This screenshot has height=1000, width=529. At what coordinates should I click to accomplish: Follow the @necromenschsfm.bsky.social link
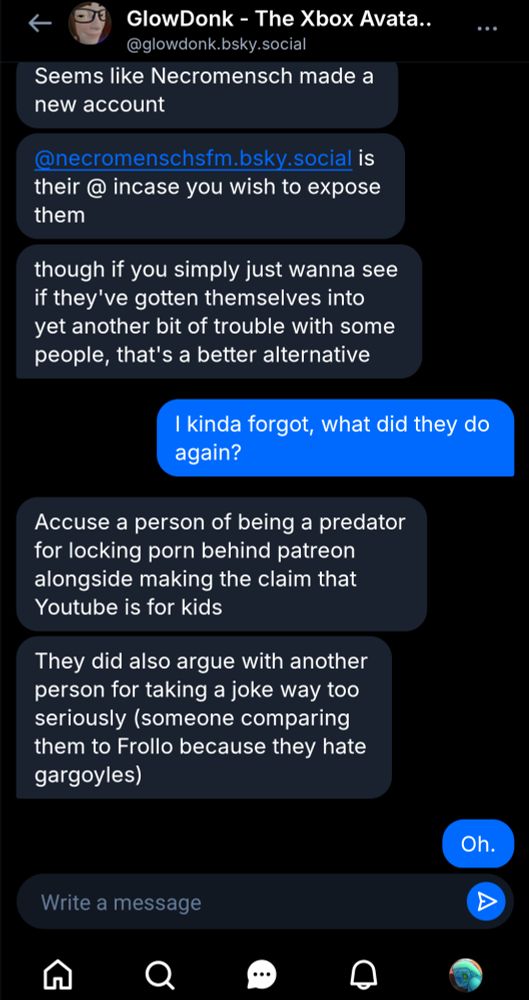[x=193, y=158]
